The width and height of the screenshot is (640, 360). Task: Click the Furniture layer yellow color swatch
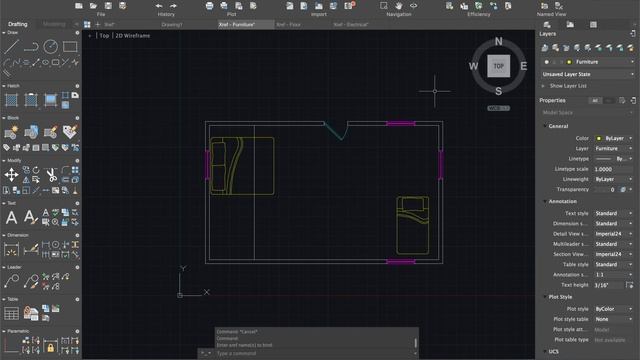point(569,62)
